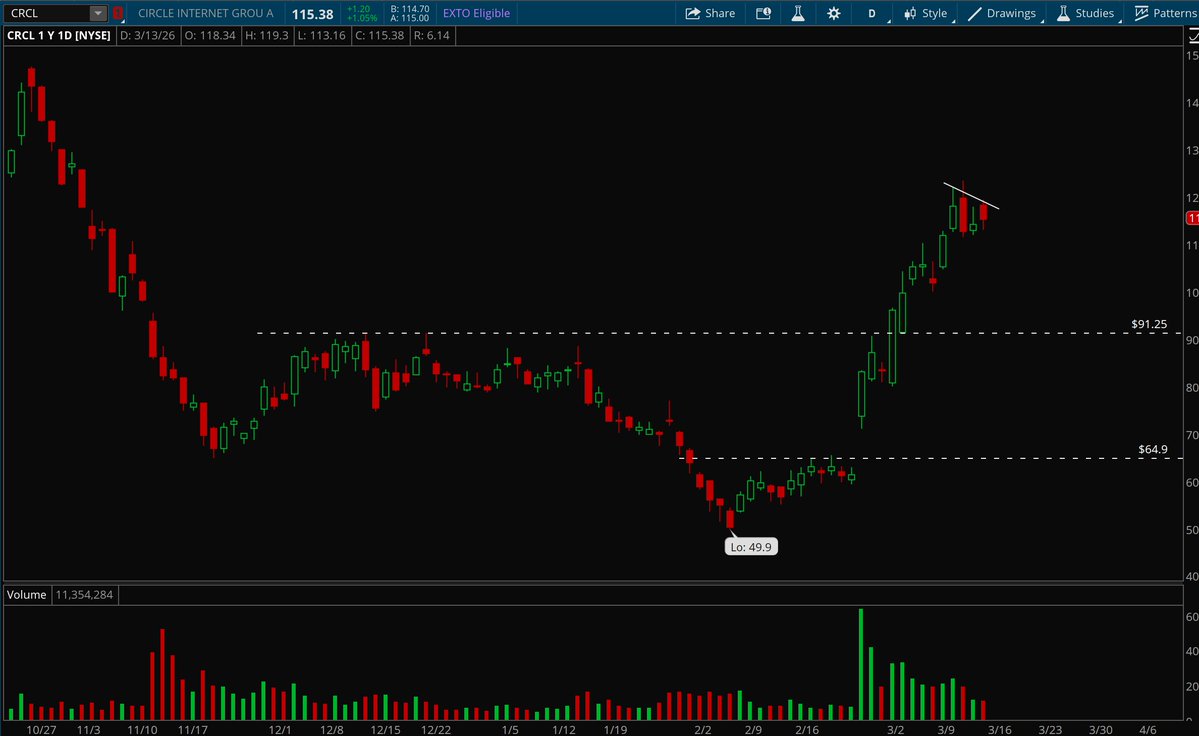Screen dimensions: 1199x736
Task: Click the 12/8 date axis label
Action: pyautogui.click(x=332, y=730)
